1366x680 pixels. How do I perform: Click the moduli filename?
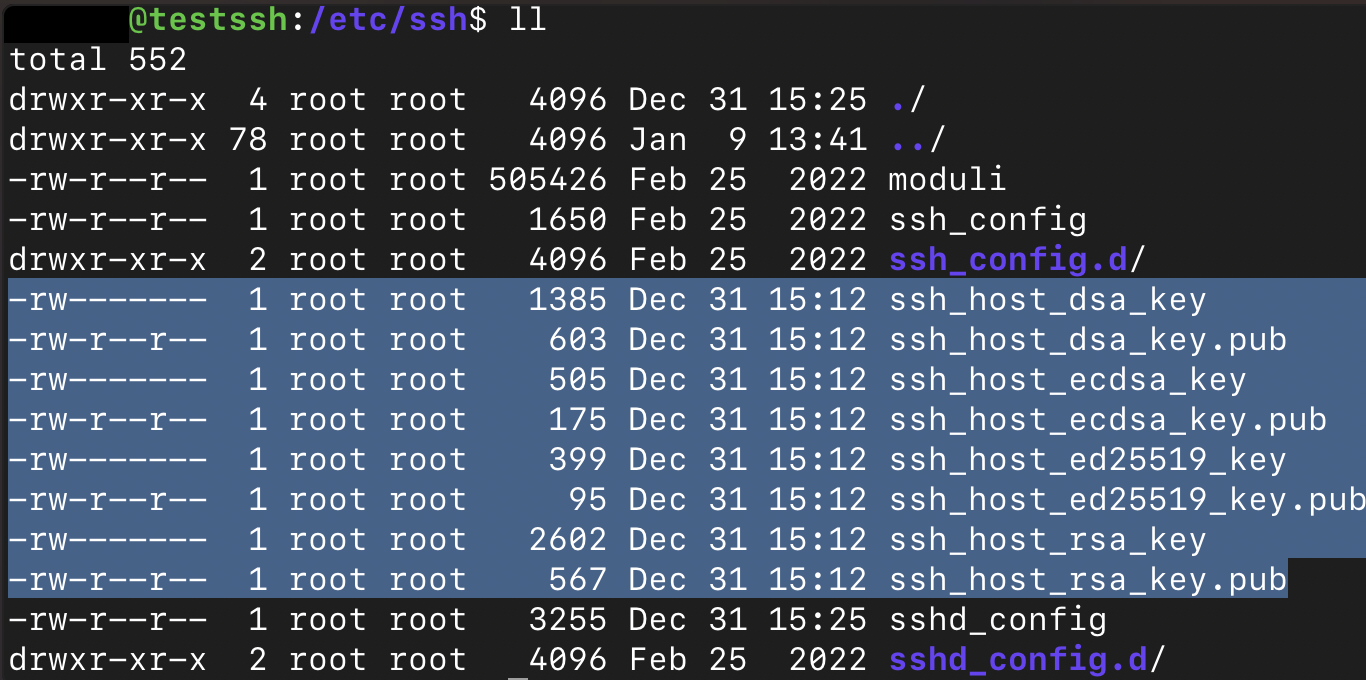pos(947,179)
